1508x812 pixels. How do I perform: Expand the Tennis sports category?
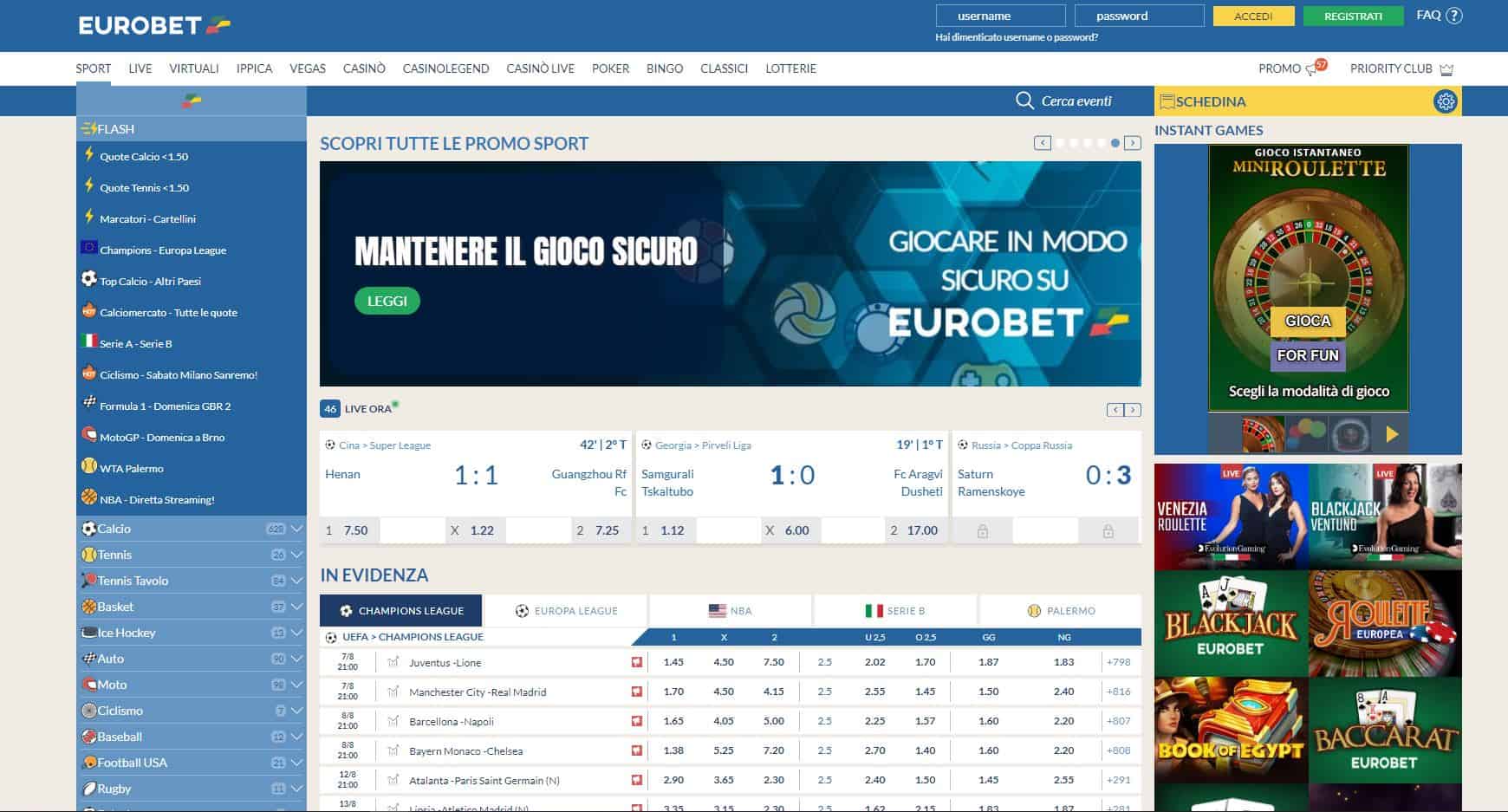click(296, 555)
